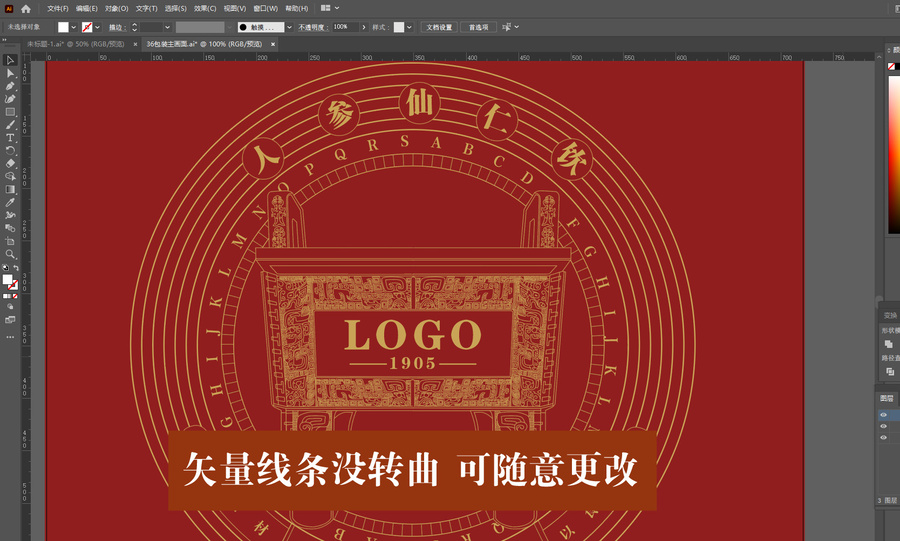Open the 窗口(W) menu

point(265,9)
